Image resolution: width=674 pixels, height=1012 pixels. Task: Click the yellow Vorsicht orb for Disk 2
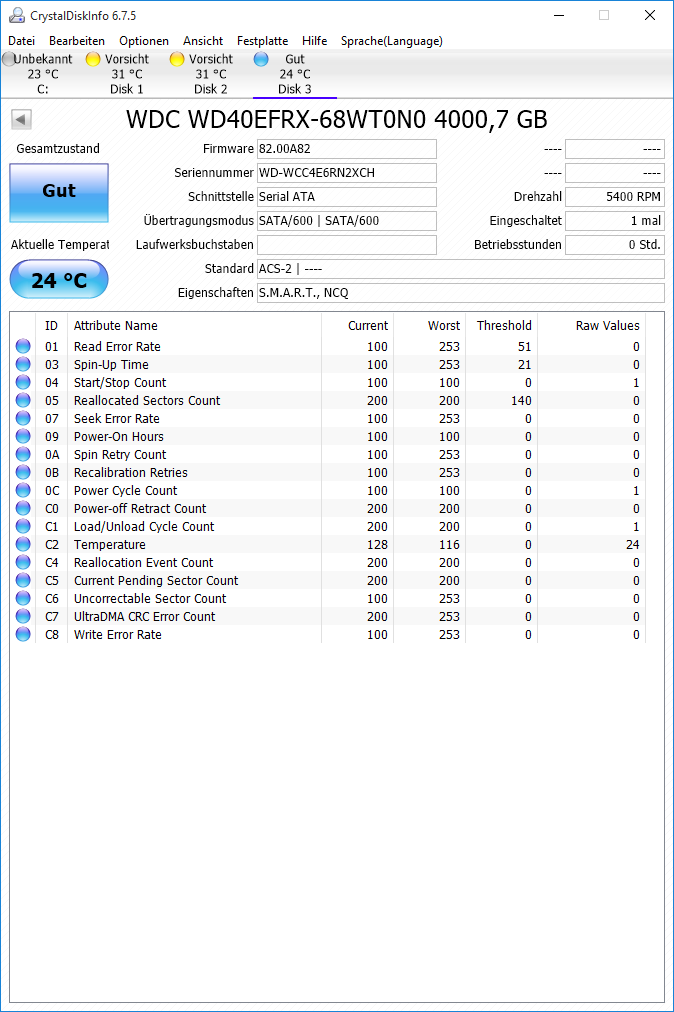pyautogui.click(x=177, y=59)
